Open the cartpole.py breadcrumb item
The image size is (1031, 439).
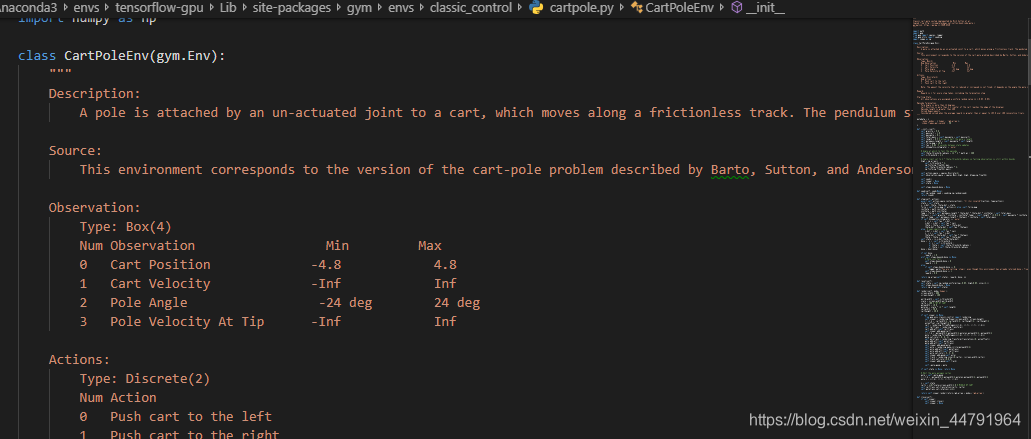pos(584,8)
